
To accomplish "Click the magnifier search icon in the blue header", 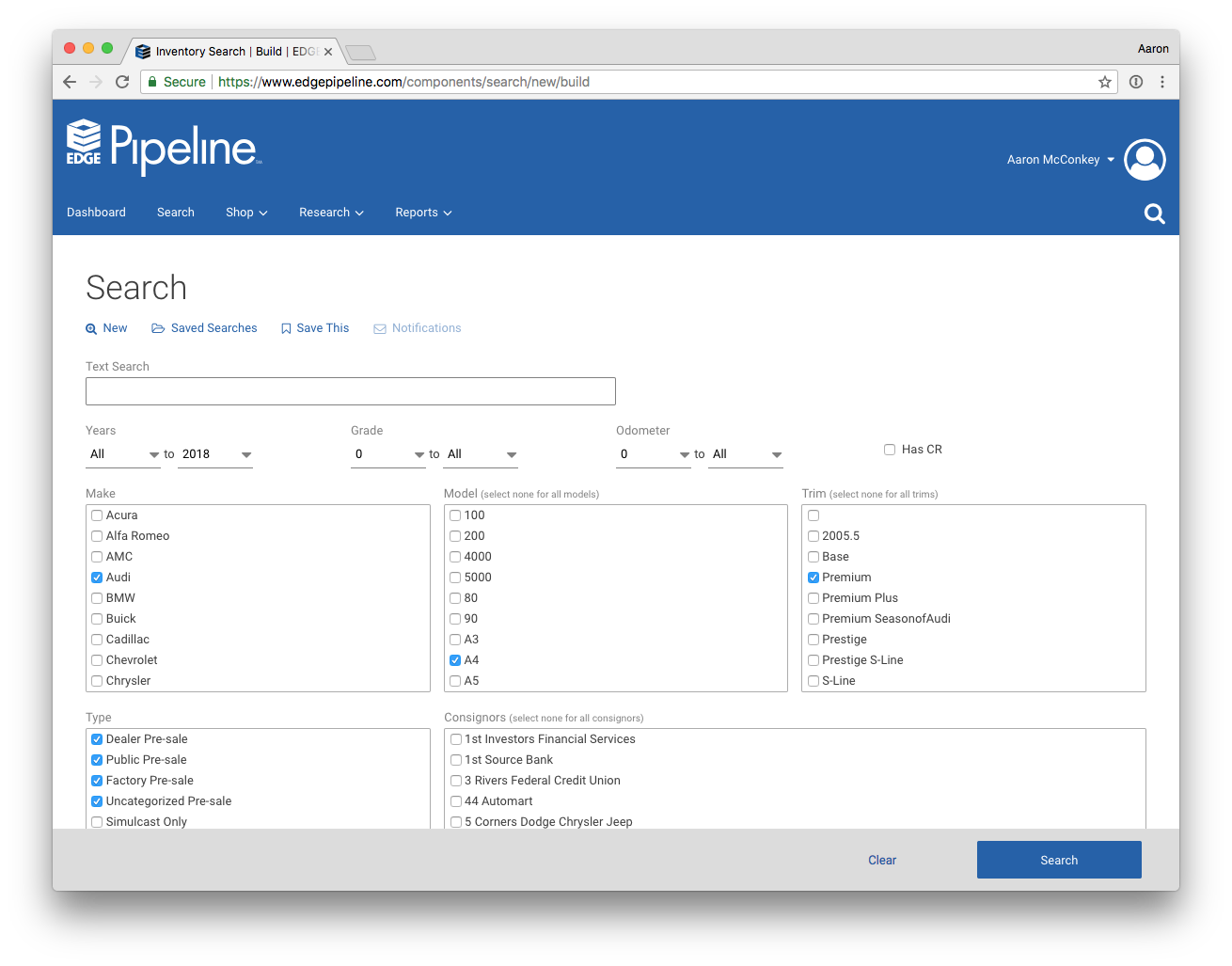I will click(x=1154, y=214).
